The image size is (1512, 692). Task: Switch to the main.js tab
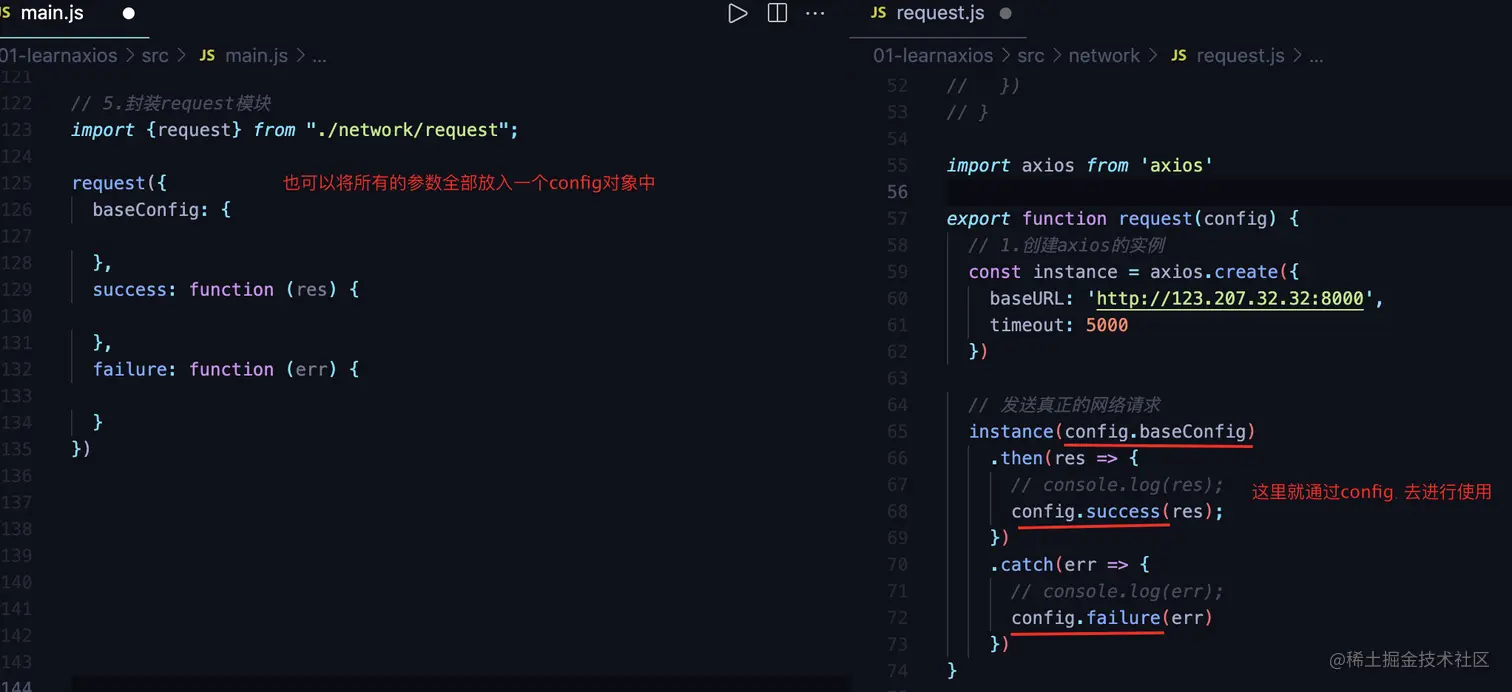[x=52, y=13]
